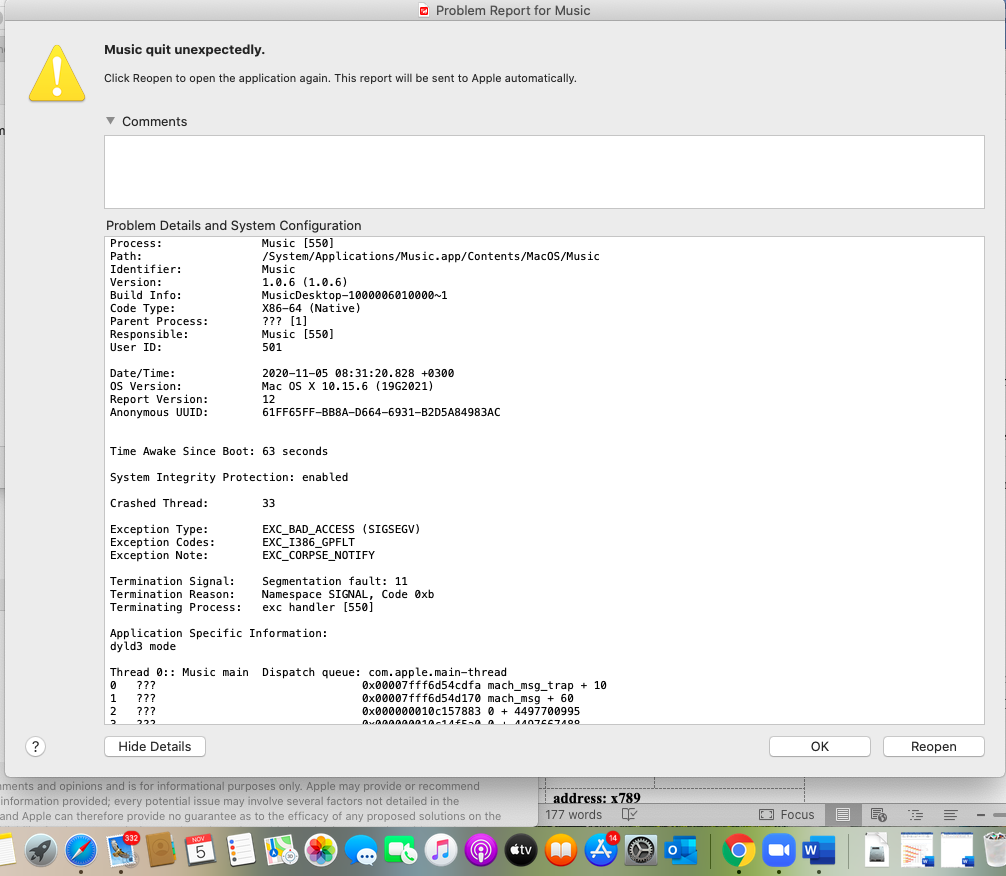Click the help question mark button

[35, 747]
